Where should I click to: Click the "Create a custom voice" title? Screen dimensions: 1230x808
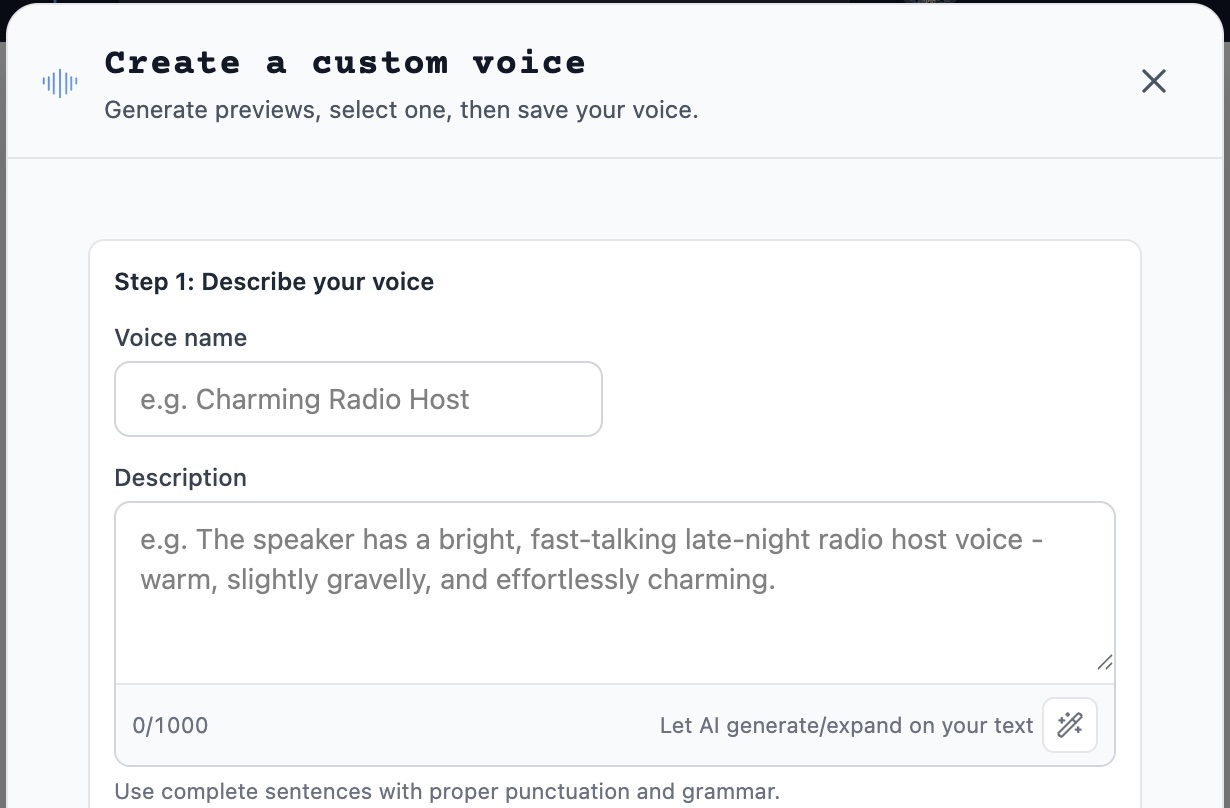click(x=345, y=63)
